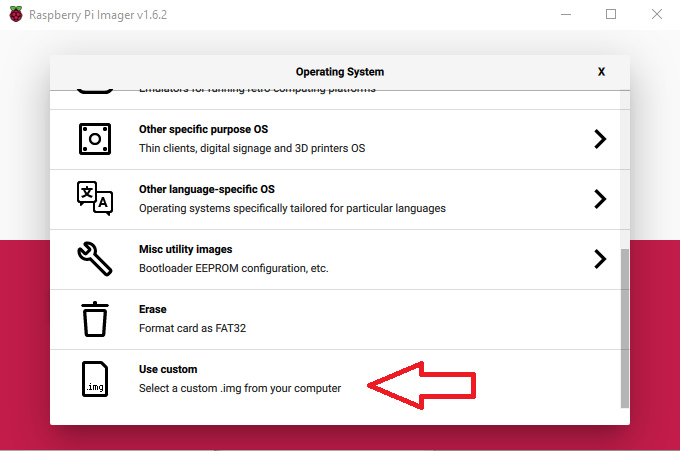Choose Erase title text
This screenshot has height=451, width=680.
153,309
